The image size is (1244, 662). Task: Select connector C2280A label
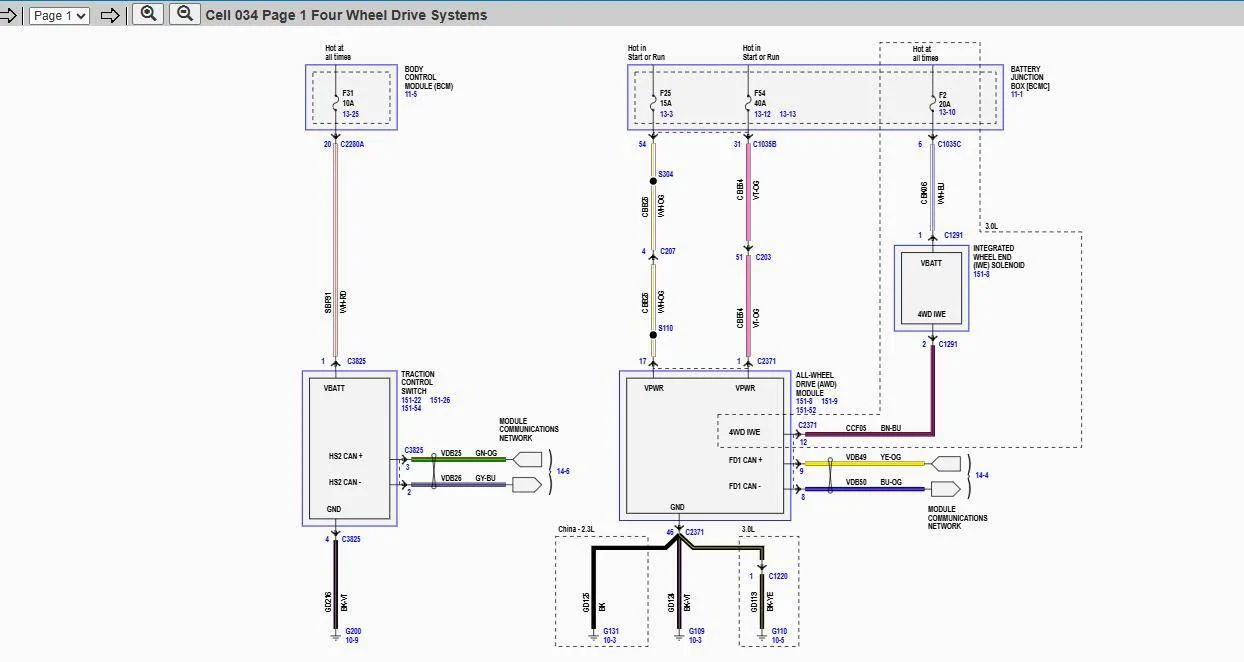[352, 144]
